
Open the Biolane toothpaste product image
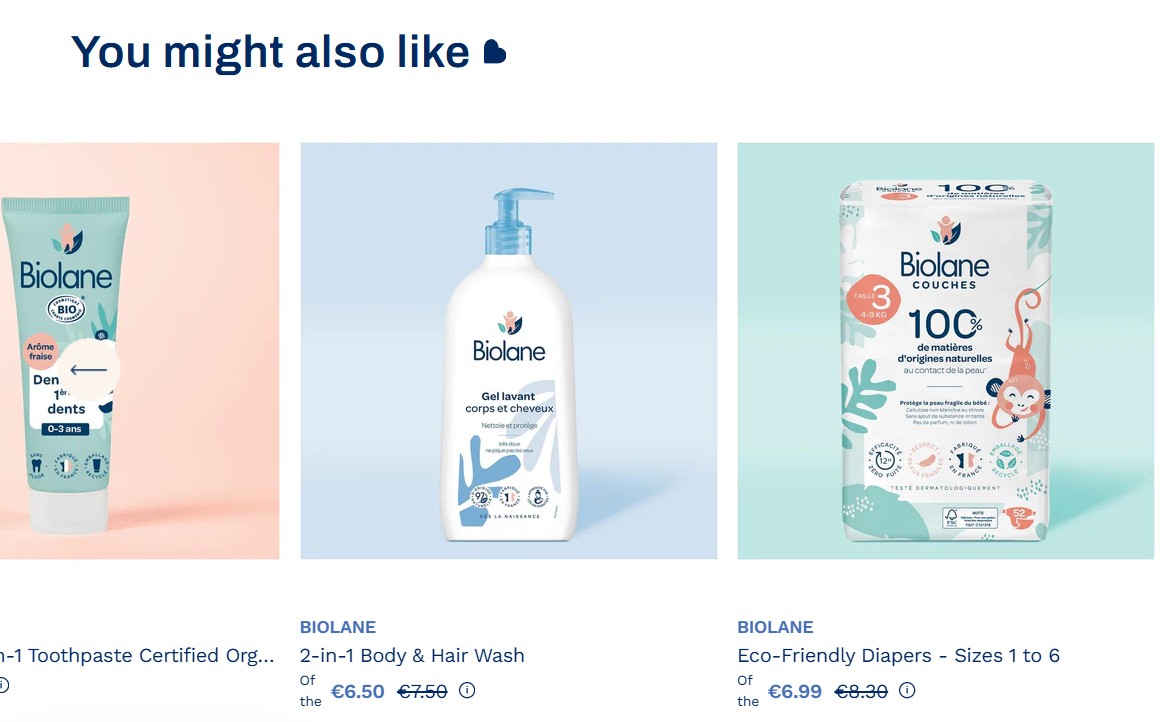(x=139, y=351)
